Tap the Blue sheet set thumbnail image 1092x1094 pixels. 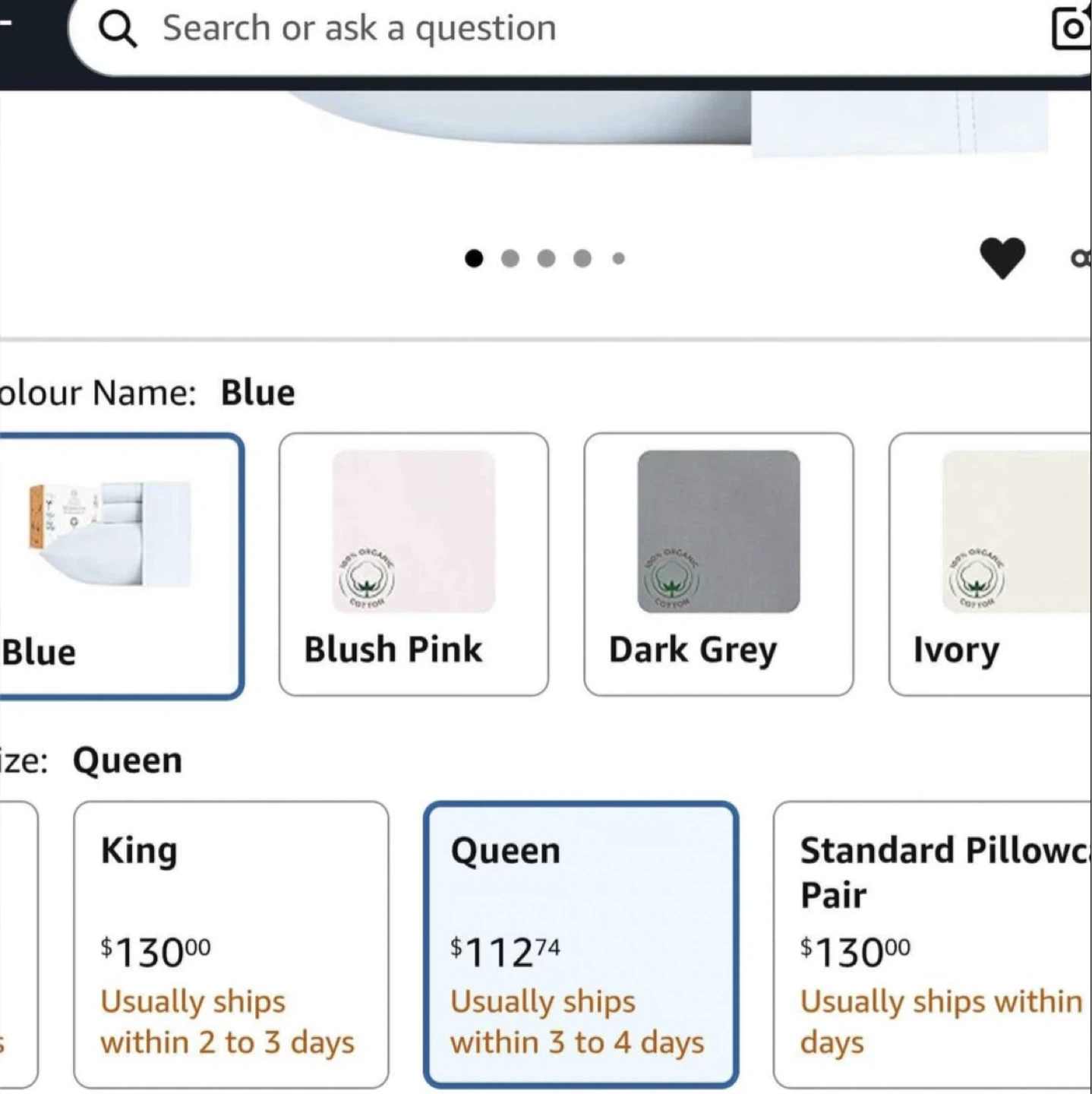point(110,533)
